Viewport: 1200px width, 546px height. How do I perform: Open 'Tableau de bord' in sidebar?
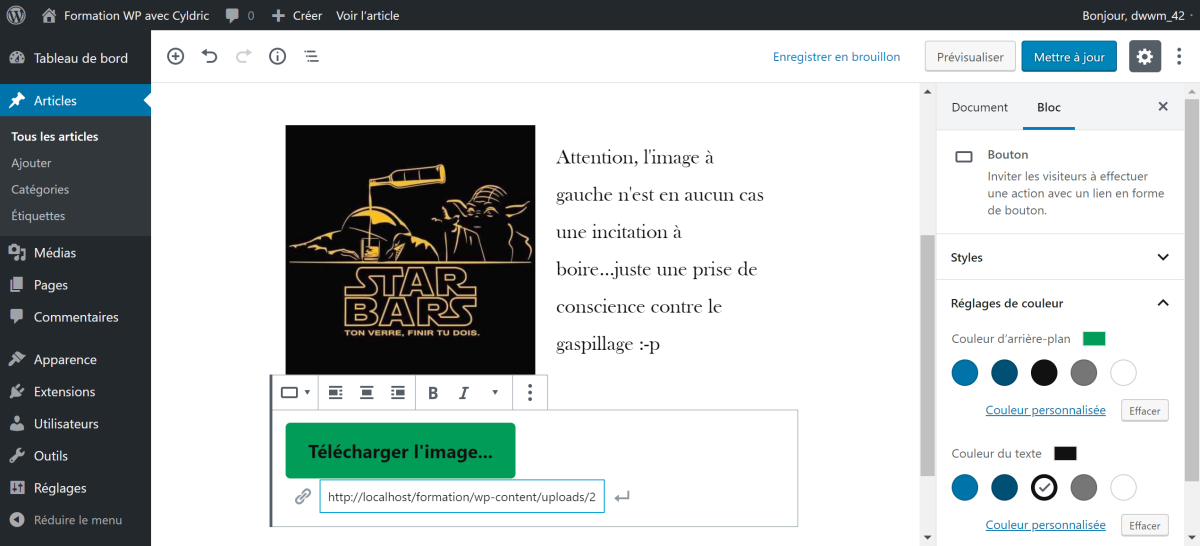(75, 58)
